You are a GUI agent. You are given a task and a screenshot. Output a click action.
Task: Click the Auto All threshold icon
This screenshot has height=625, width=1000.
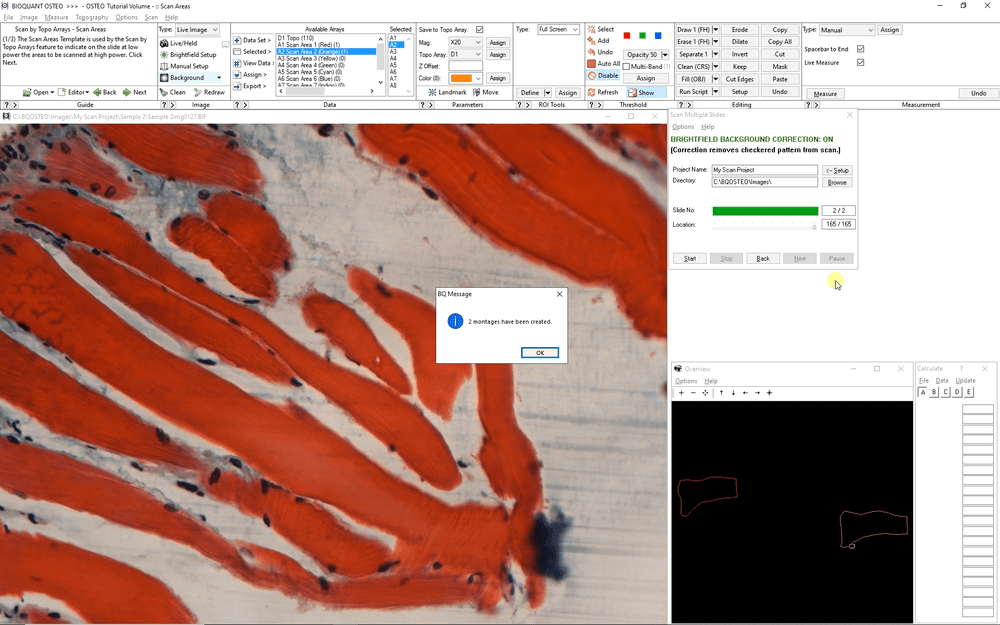coord(591,62)
